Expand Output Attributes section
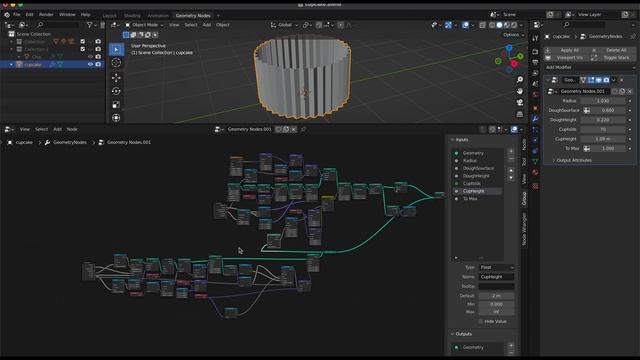This screenshot has height=360, width=640. [x=572, y=160]
